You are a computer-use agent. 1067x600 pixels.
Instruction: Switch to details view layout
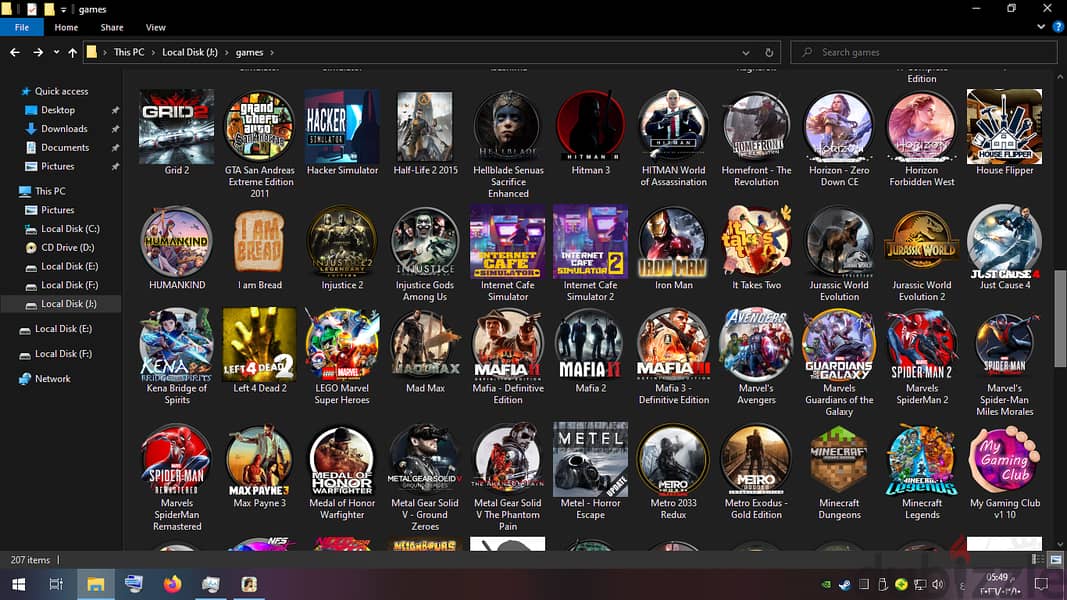(1038, 560)
